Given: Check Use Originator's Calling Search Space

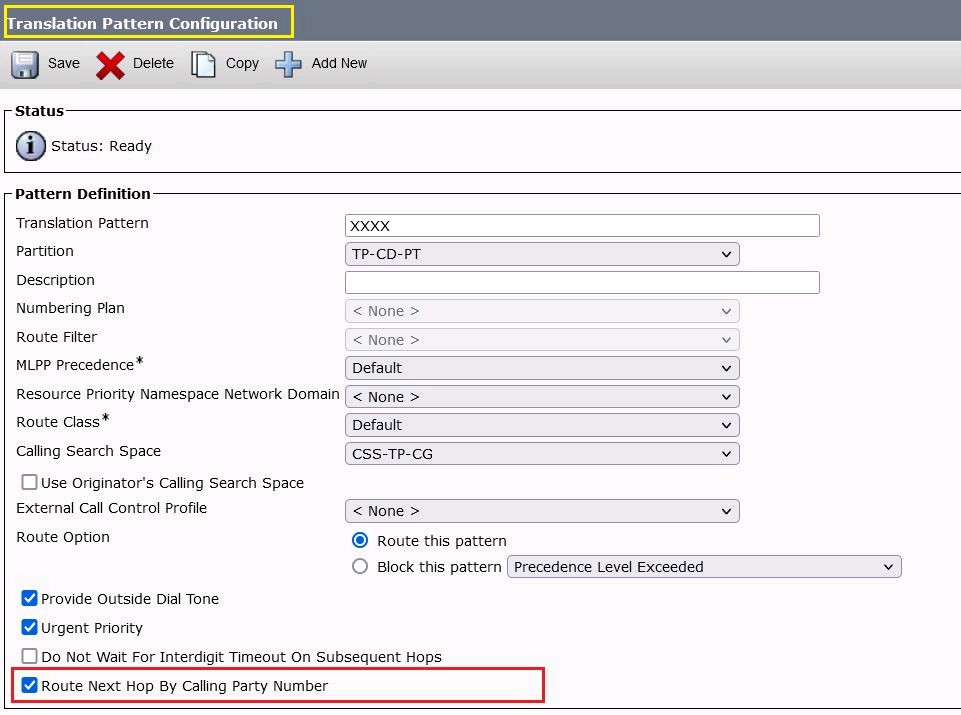Looking at the screenshot, I should click(x=29, y=482).
